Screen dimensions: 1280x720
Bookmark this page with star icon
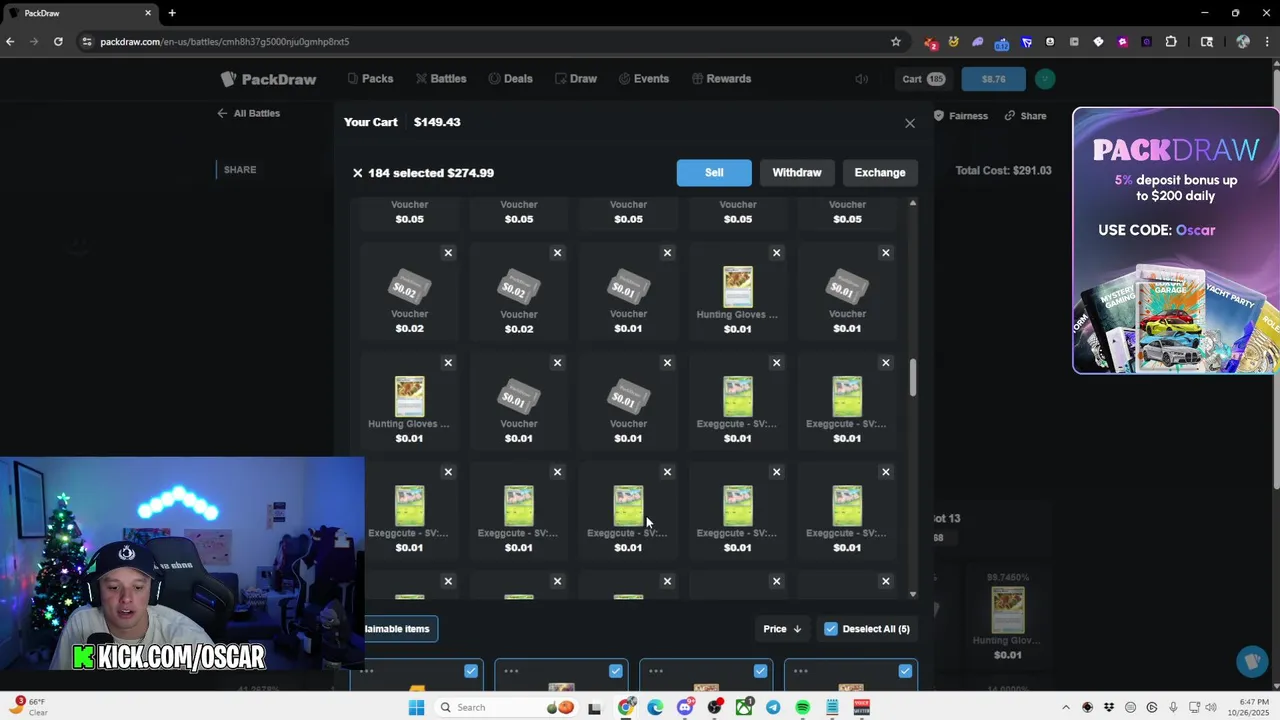896,42
